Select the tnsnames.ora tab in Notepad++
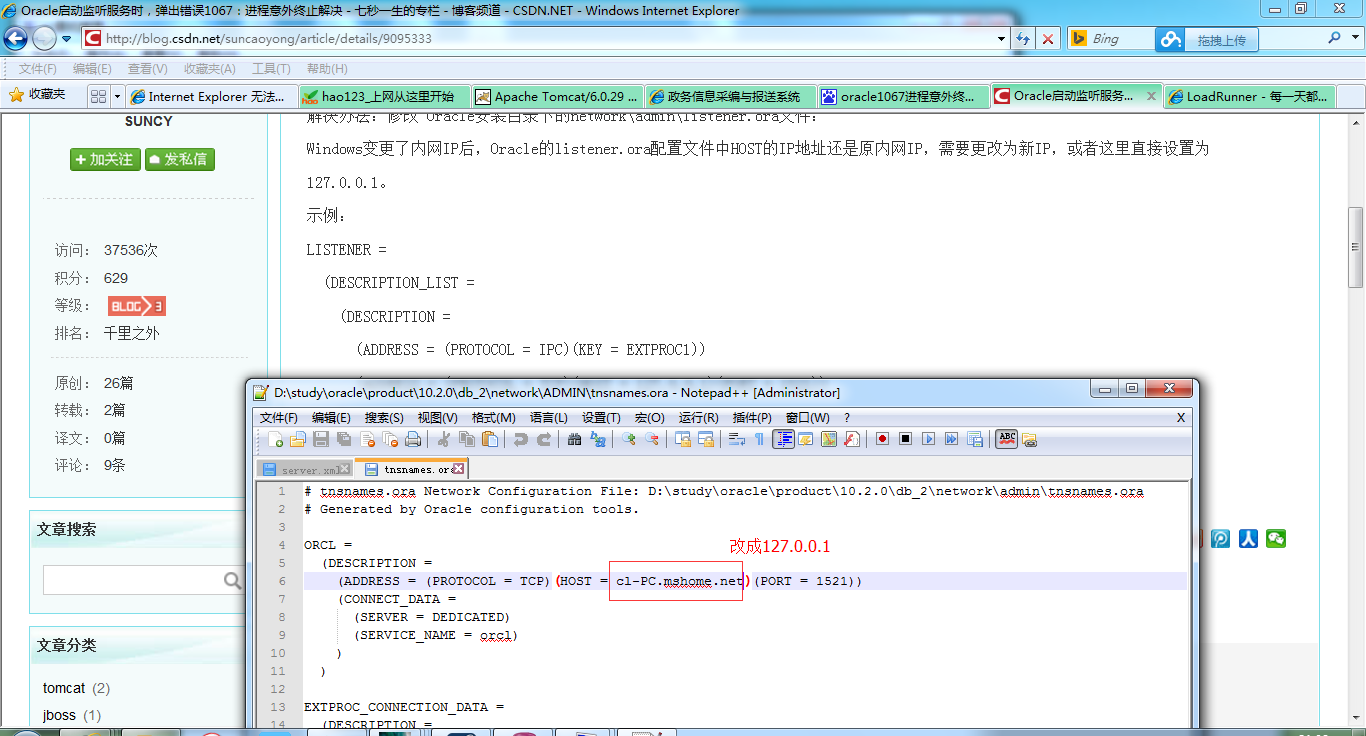Screen dimensions: 1366x736 [x=410, y=469]
